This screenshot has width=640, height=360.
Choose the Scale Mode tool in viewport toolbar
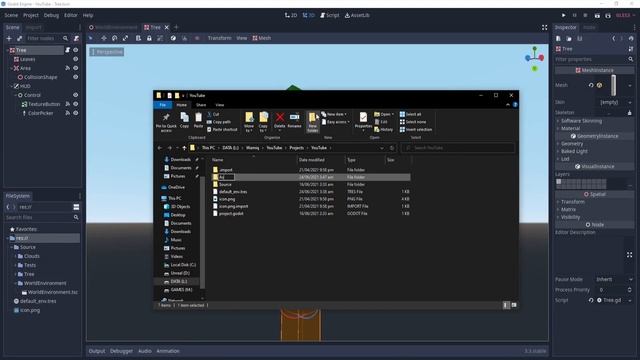click(125, 38)
